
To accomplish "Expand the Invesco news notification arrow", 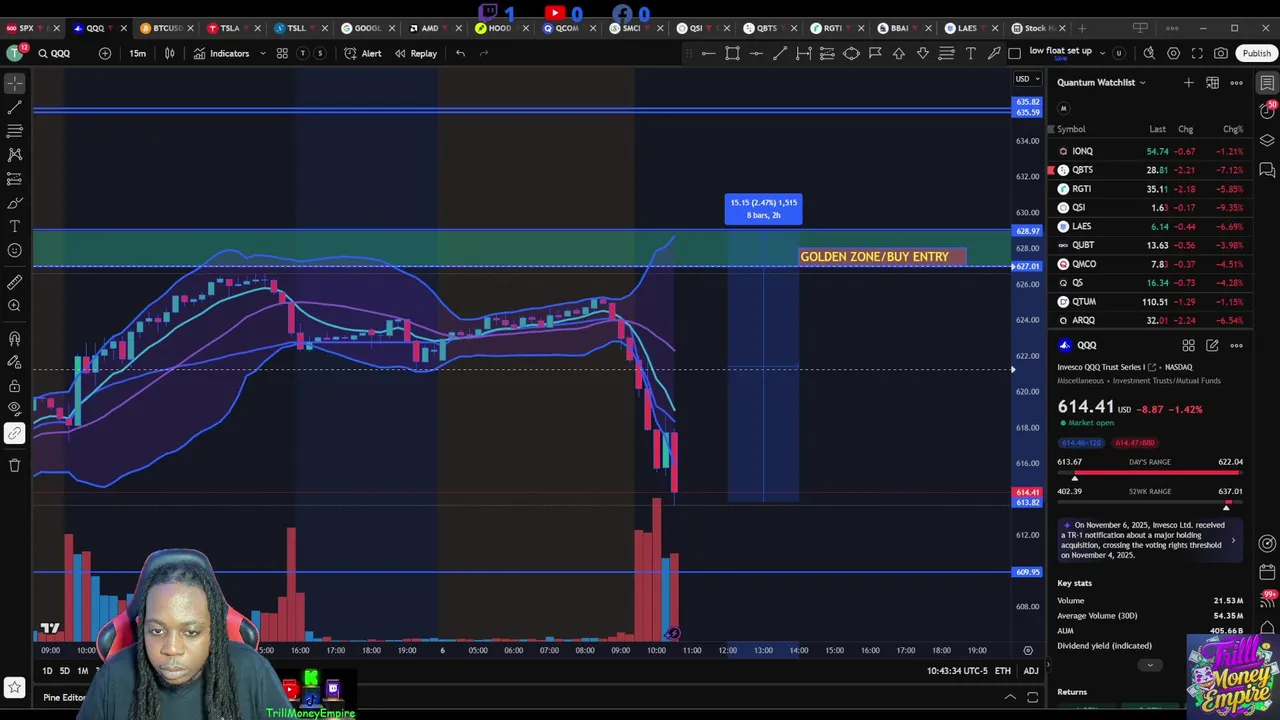I will (x=1233, y=540).
